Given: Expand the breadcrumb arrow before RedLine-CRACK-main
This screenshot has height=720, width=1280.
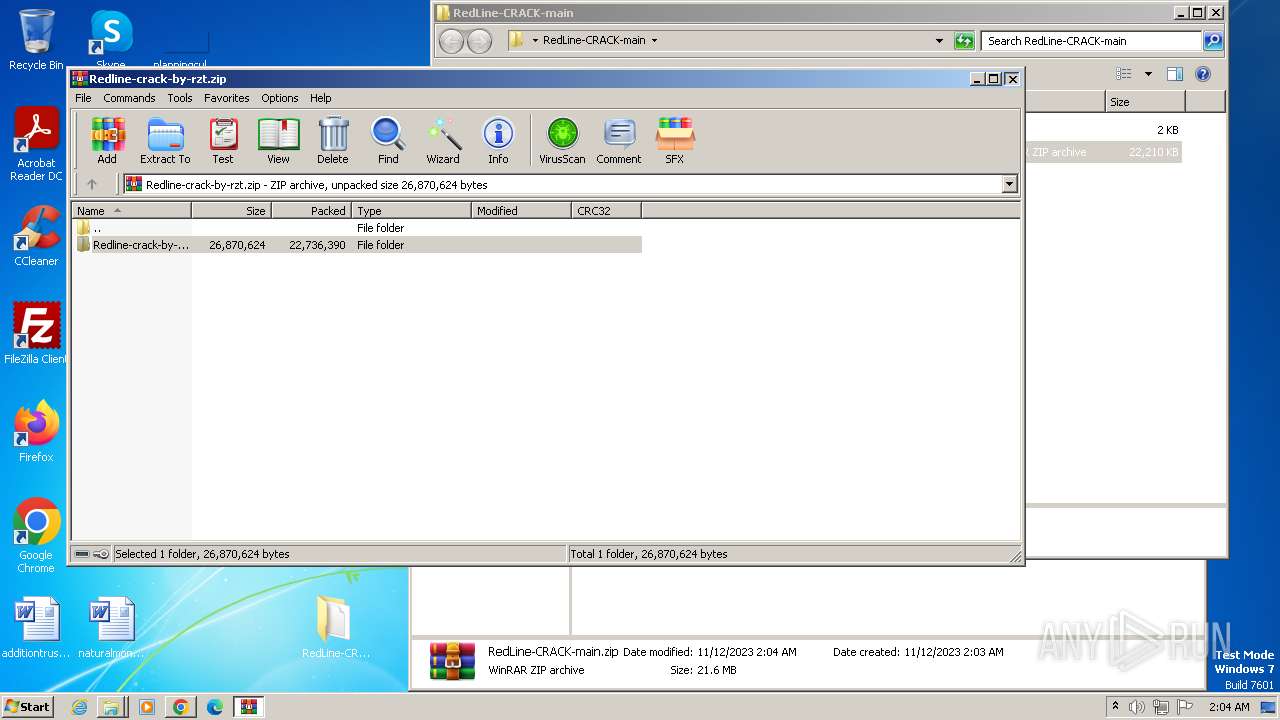Looking at the screenshot, I should tap(535, 41).
